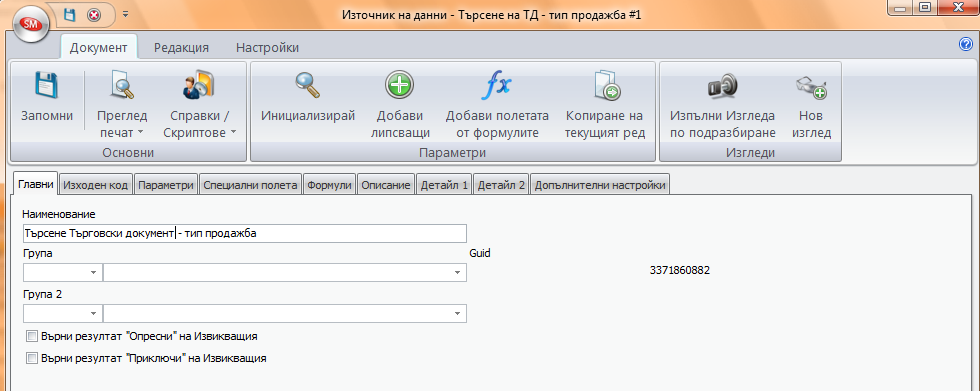
Task: Switch to the Редакция ribbon tab
Action: click(x=181, y=47)
